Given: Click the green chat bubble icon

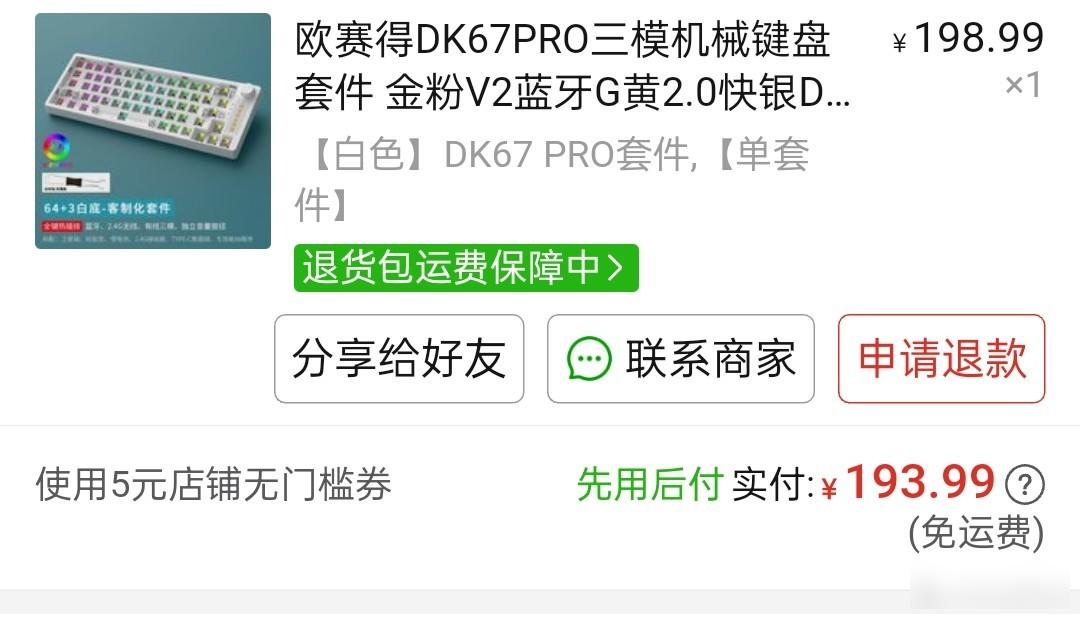Looking at the screenshot, I should tap(589, 359).
